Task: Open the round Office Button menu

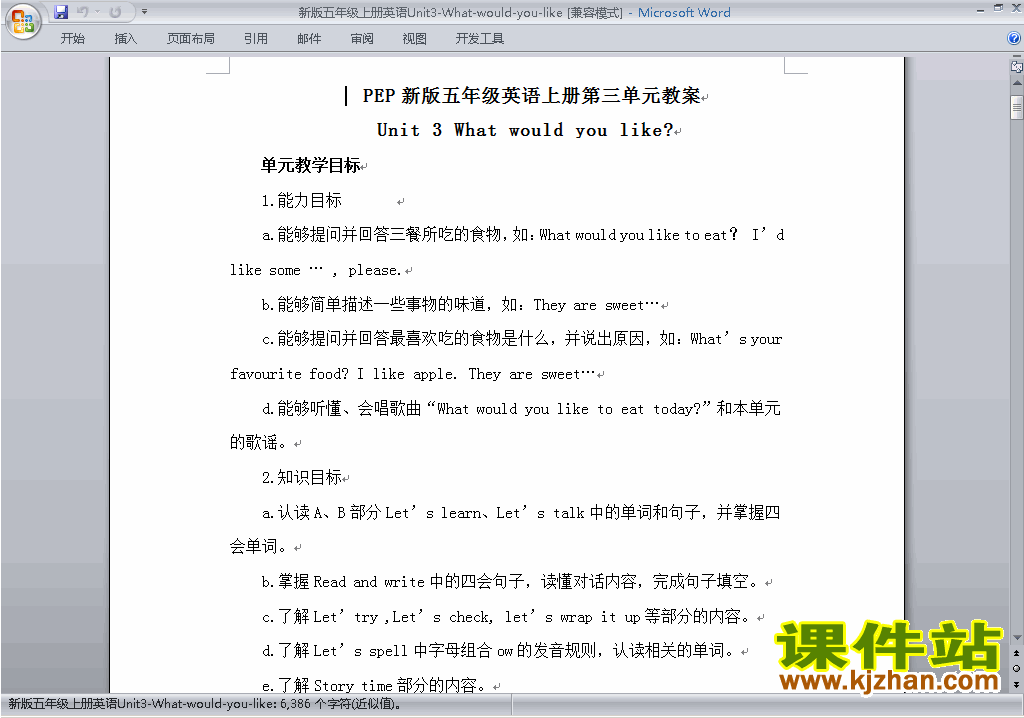Action: point(23,21)
